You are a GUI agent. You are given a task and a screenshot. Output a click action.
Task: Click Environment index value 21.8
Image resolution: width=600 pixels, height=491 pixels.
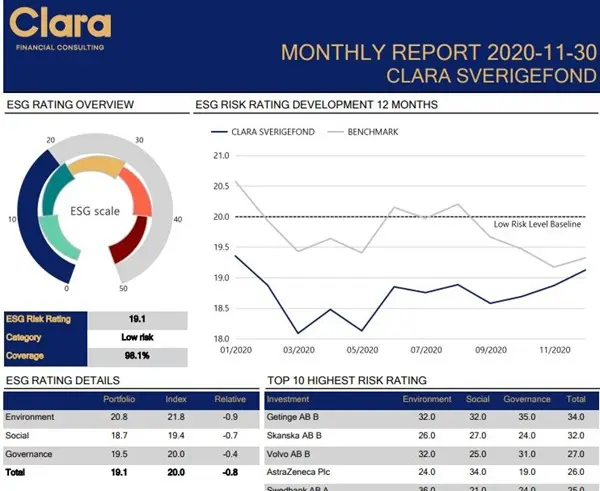(x=176, y=417)
